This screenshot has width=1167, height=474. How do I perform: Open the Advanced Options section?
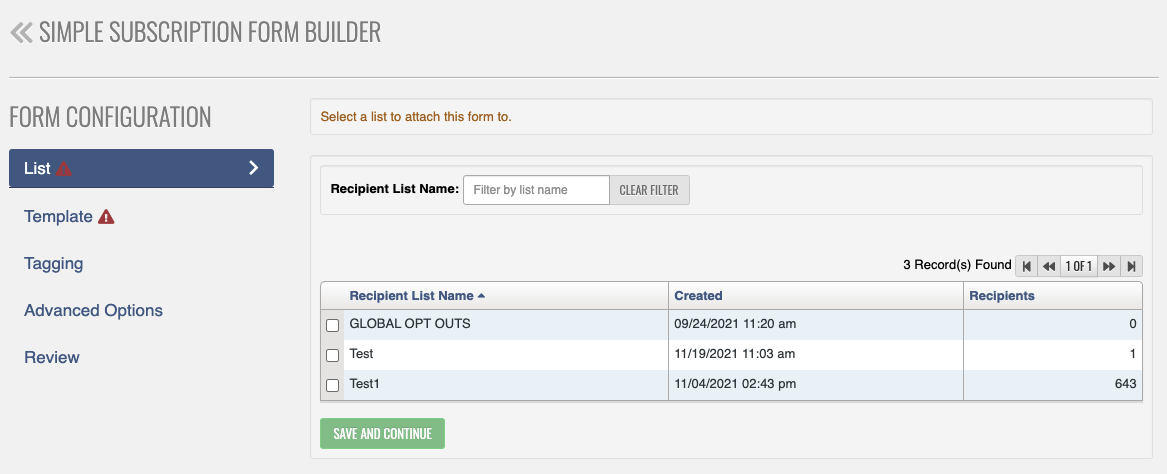coord(94,310)
